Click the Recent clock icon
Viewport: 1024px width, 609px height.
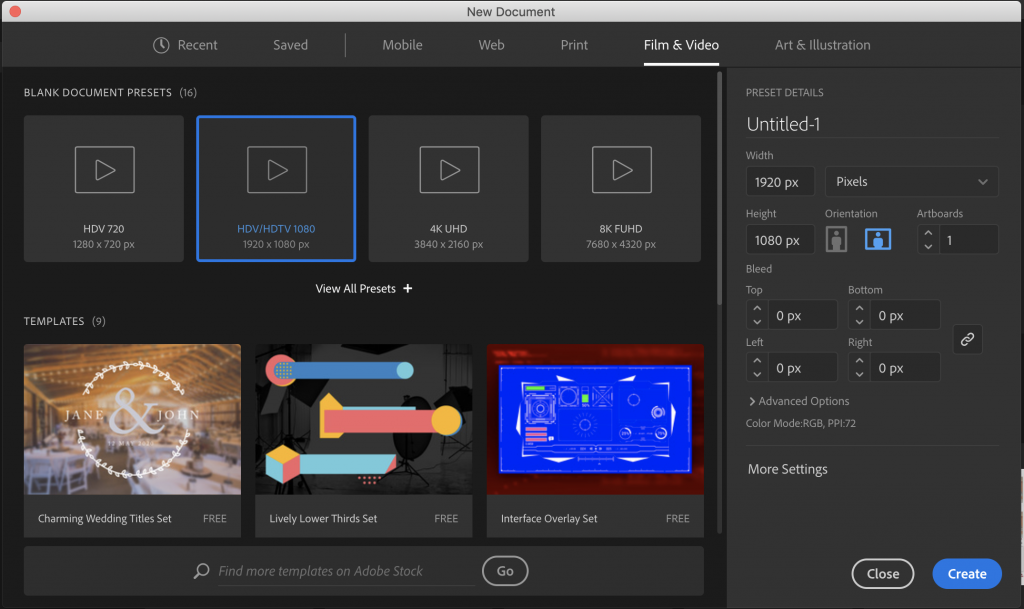tap(161, 45)
